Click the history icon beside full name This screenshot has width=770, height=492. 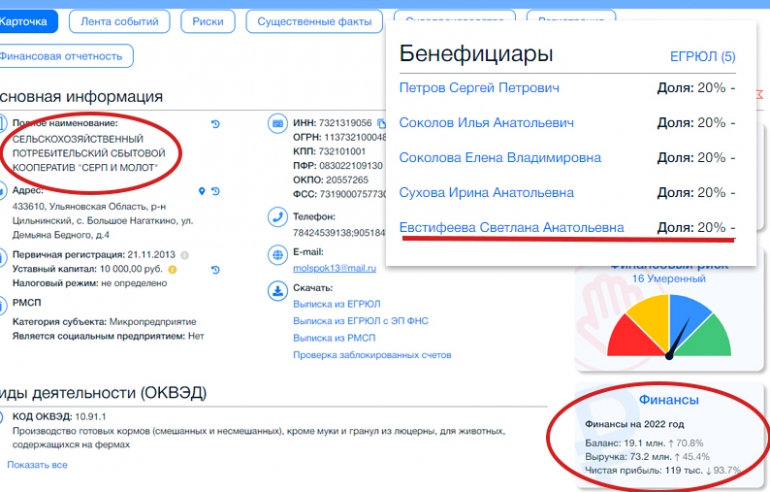(215, 123)
